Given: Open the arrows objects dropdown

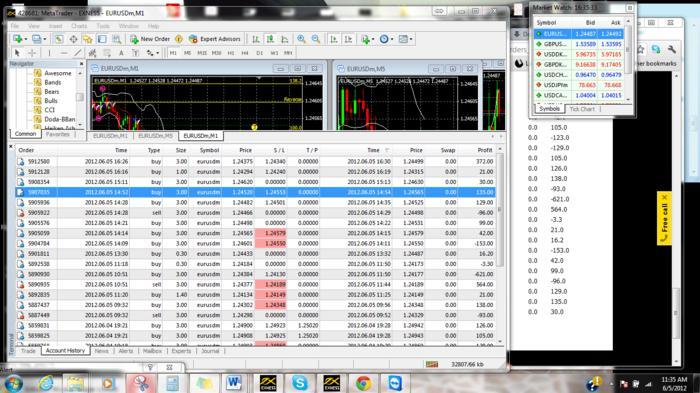Looking at the screenshot, I should [x=152, y=53].
